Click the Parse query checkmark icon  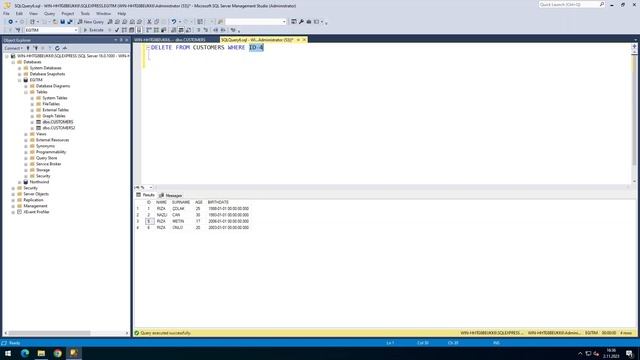pyautogui.click(x=117, y=30)
